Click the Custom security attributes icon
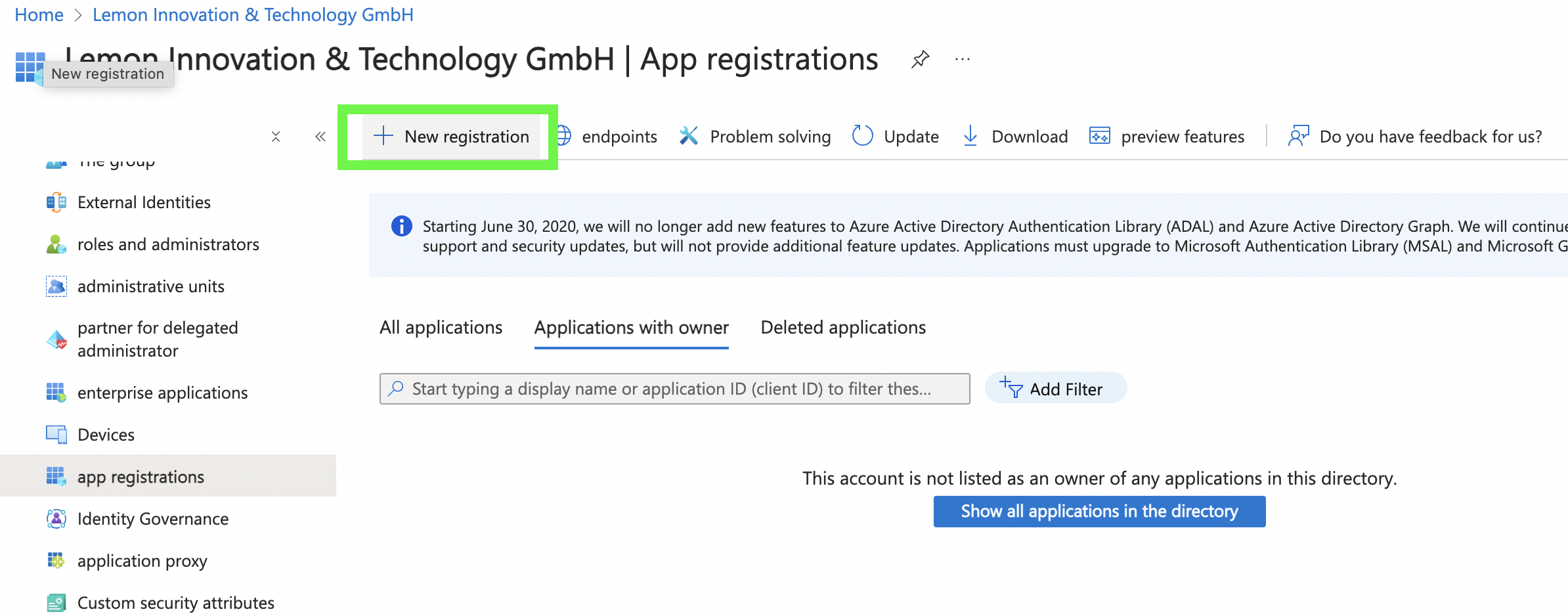This screenshot has height=616, width=1568. point(56,603)
